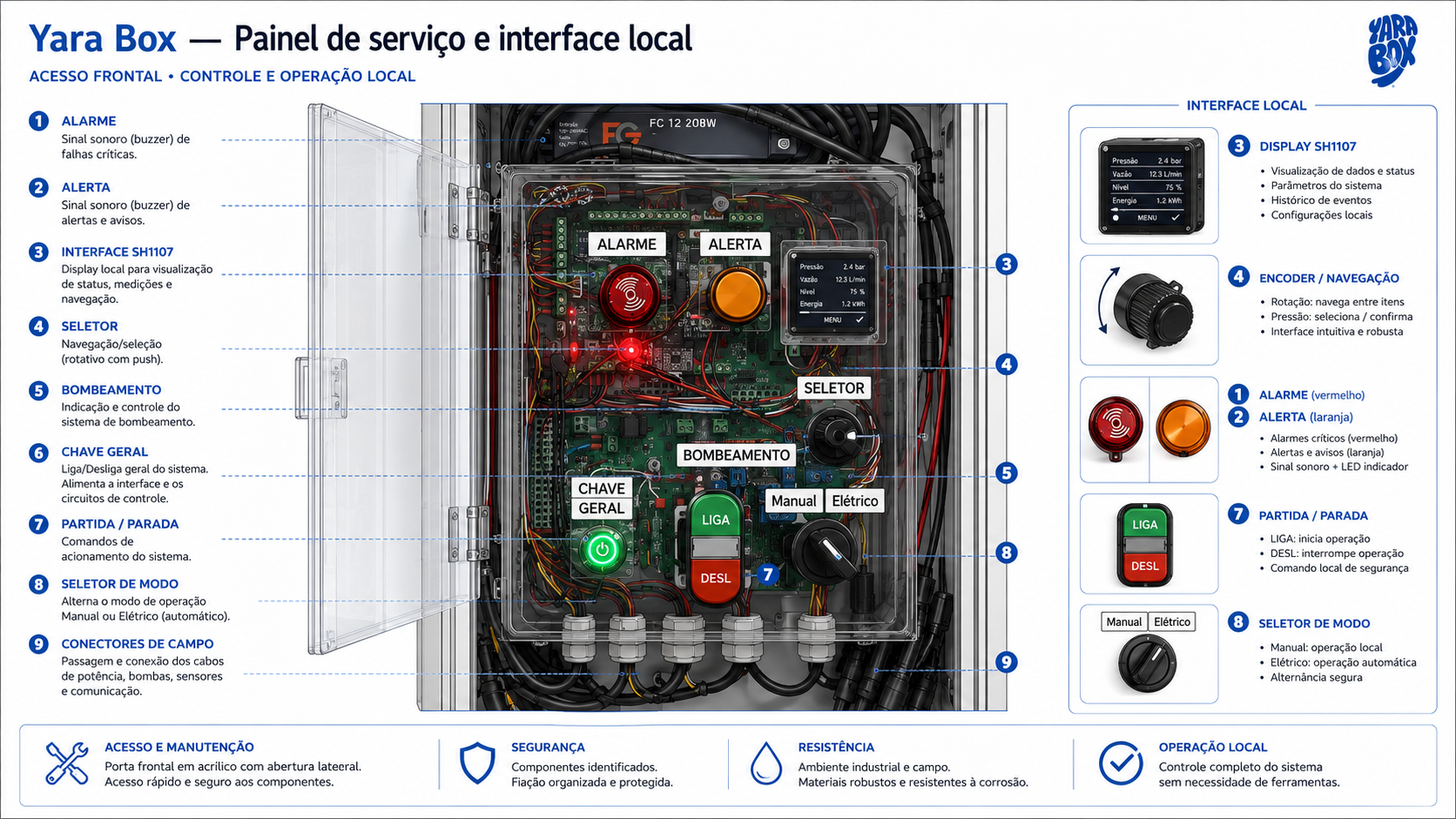Click the number 9 callout badge right of enclosure
The height and width of the screenshot is (819, 1456).
pos(1007,662)
